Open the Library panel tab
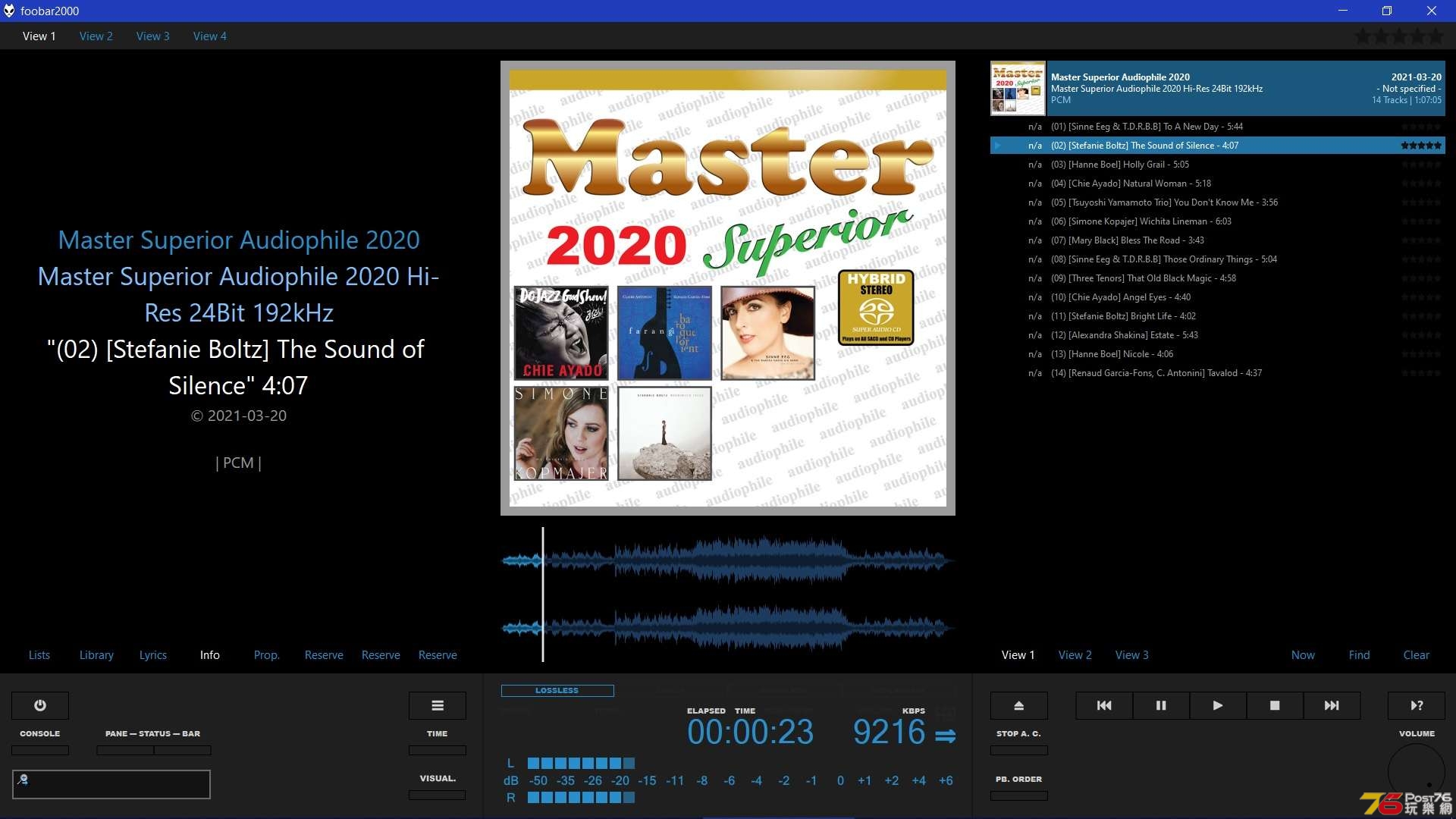Image resolution: width=1456 pixels, height=819 pixels. [96, 654]
